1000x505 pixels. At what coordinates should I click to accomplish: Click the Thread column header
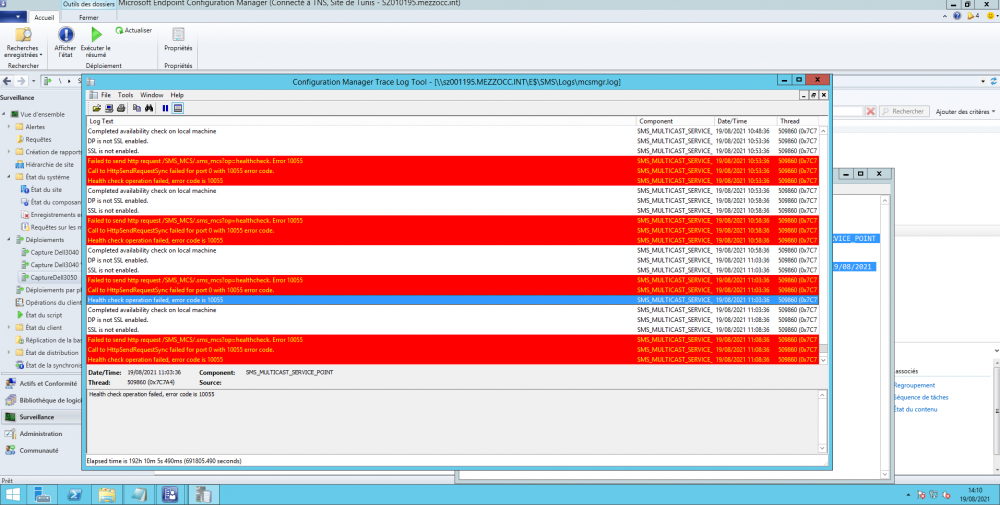point(797,121)
